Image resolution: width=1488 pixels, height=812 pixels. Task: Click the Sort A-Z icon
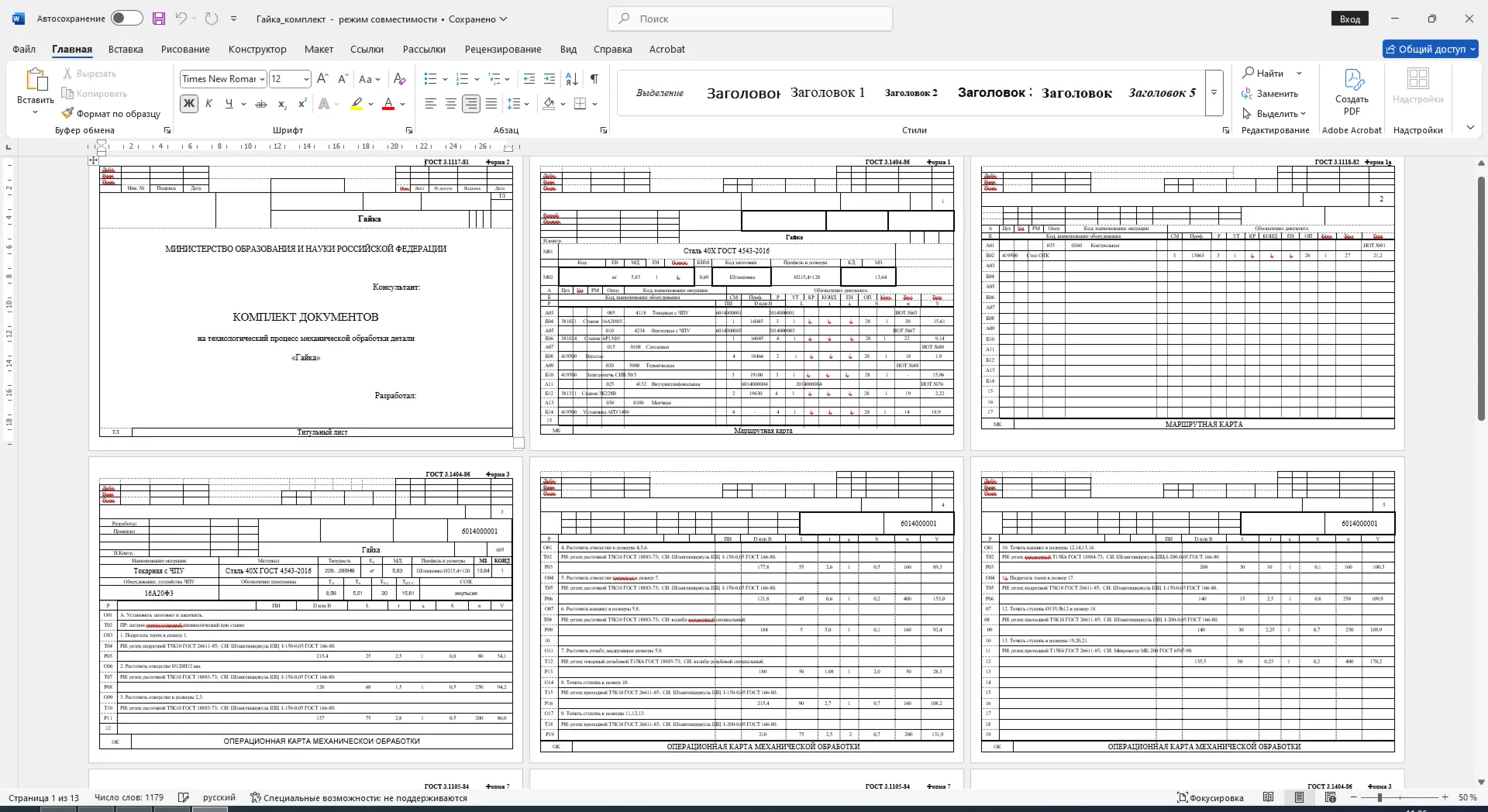(x=572, y=78)
